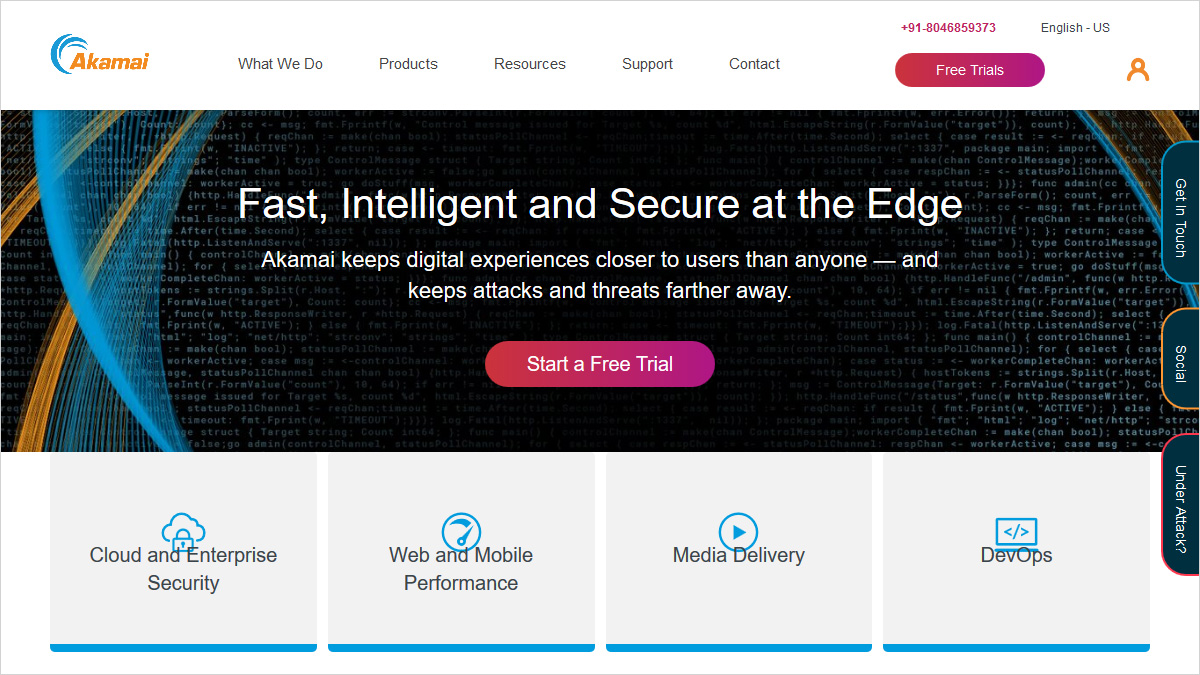Click the DevOps code icon
Screen dimensions: 1200x675
click(x=1016, y=530)
